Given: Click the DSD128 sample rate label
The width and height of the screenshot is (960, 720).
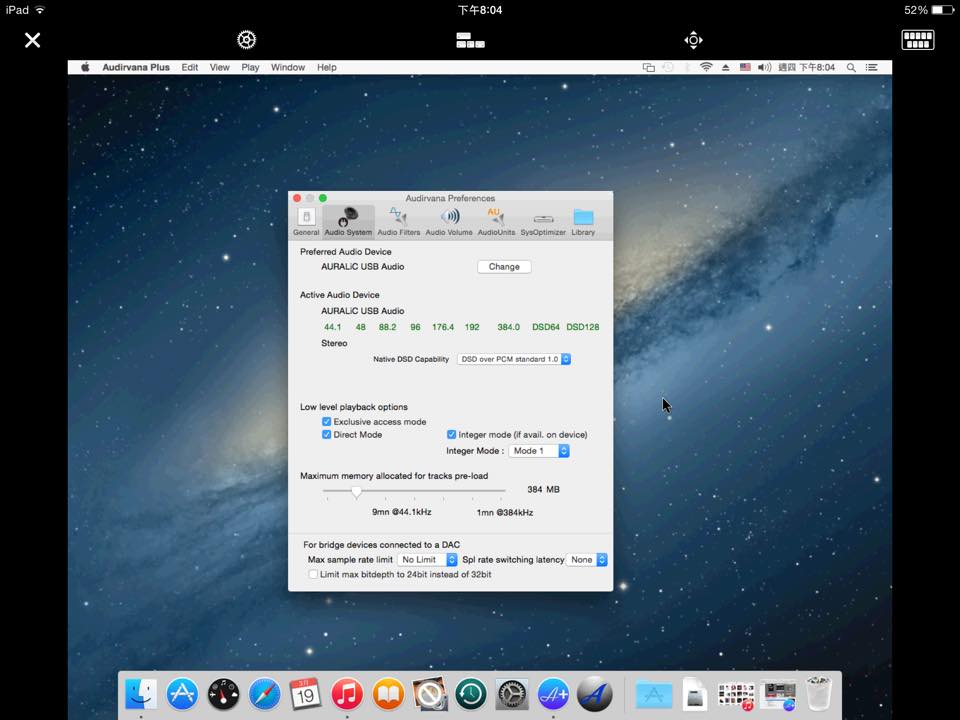Looking at the screenshot, I should (x=583, y=327).
